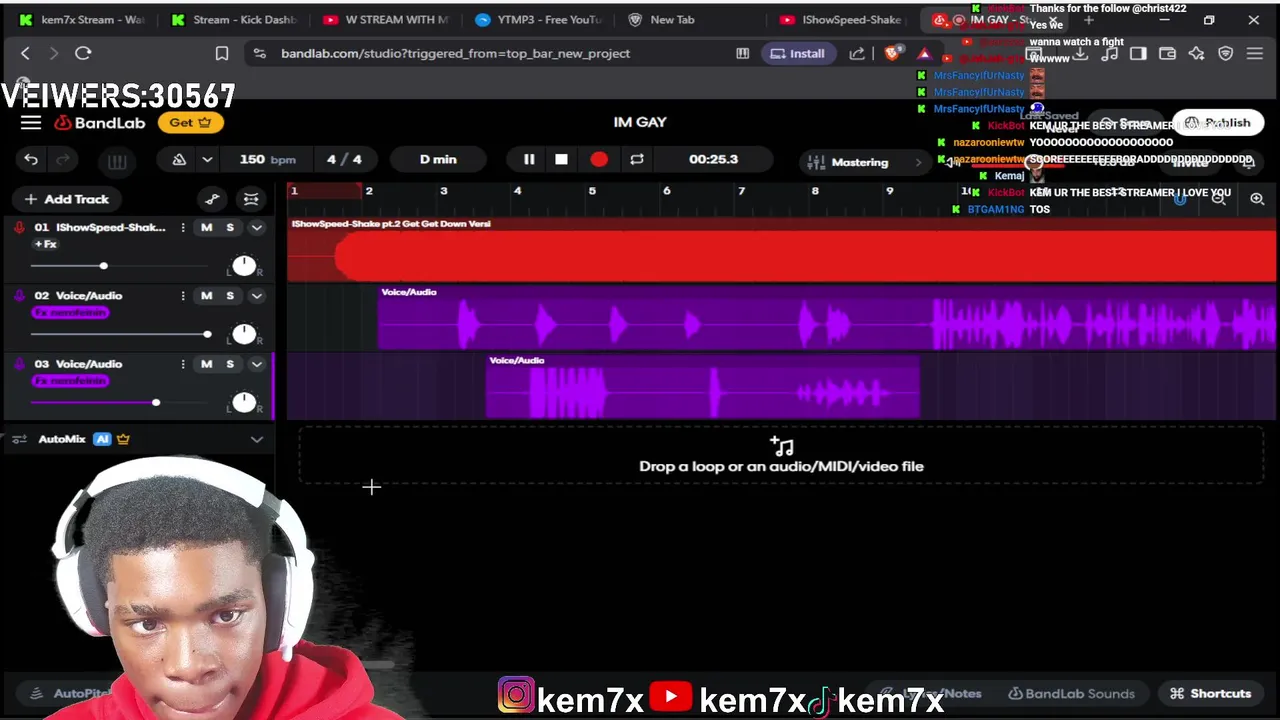The width and height of the screenshot is (1280, 720).
Task: Solo track 01 IShowSpeed-Shake
Action: point(230,227)
